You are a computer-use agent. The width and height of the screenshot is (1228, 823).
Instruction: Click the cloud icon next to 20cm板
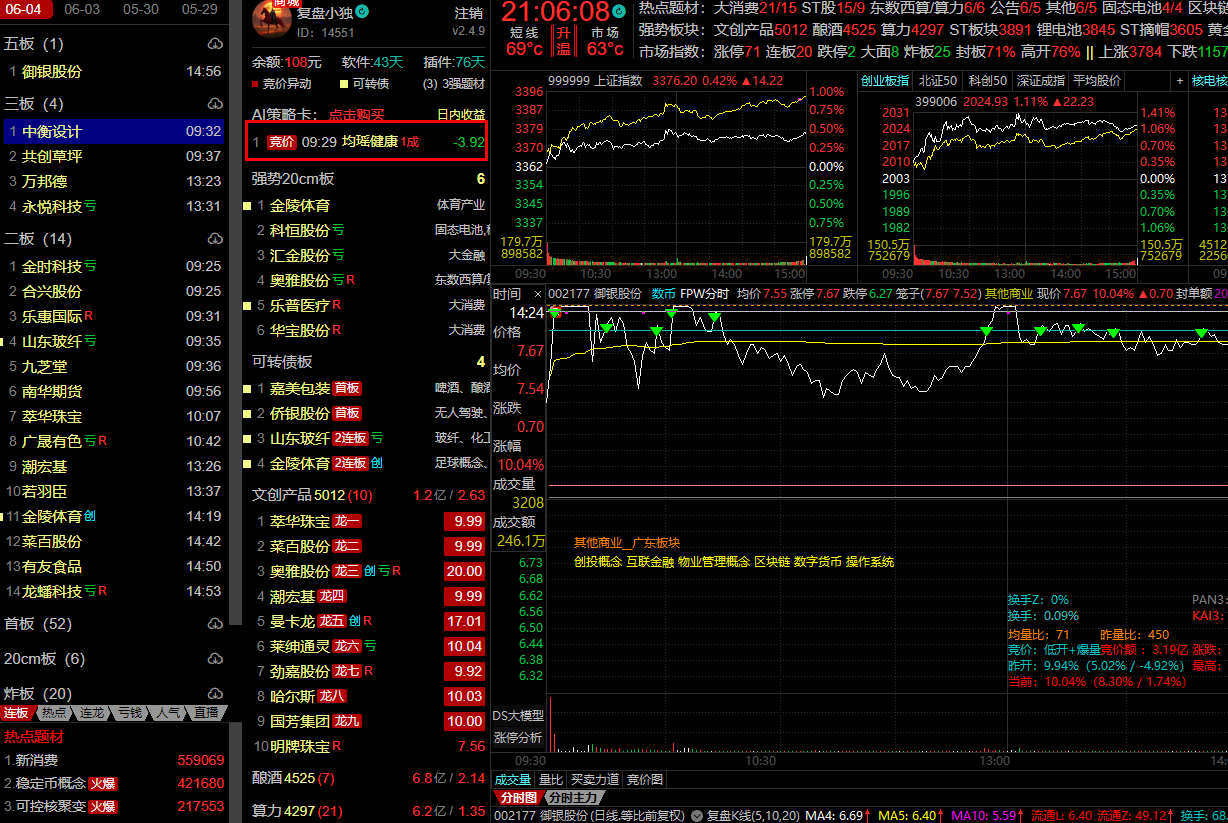215,659
